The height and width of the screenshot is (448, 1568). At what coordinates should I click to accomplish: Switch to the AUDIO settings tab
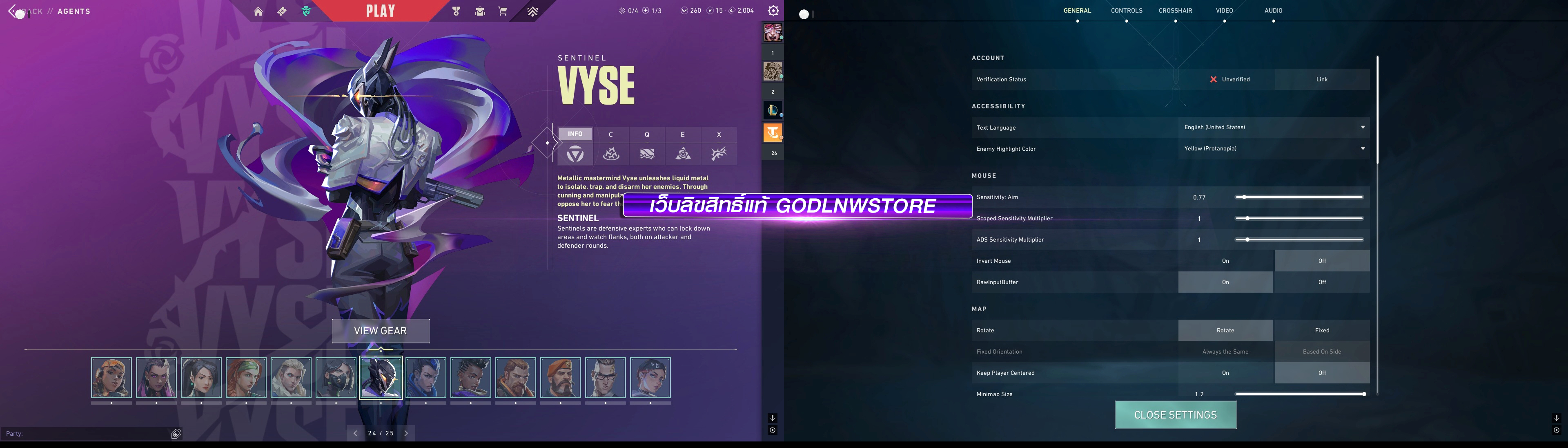(1274, 11)
